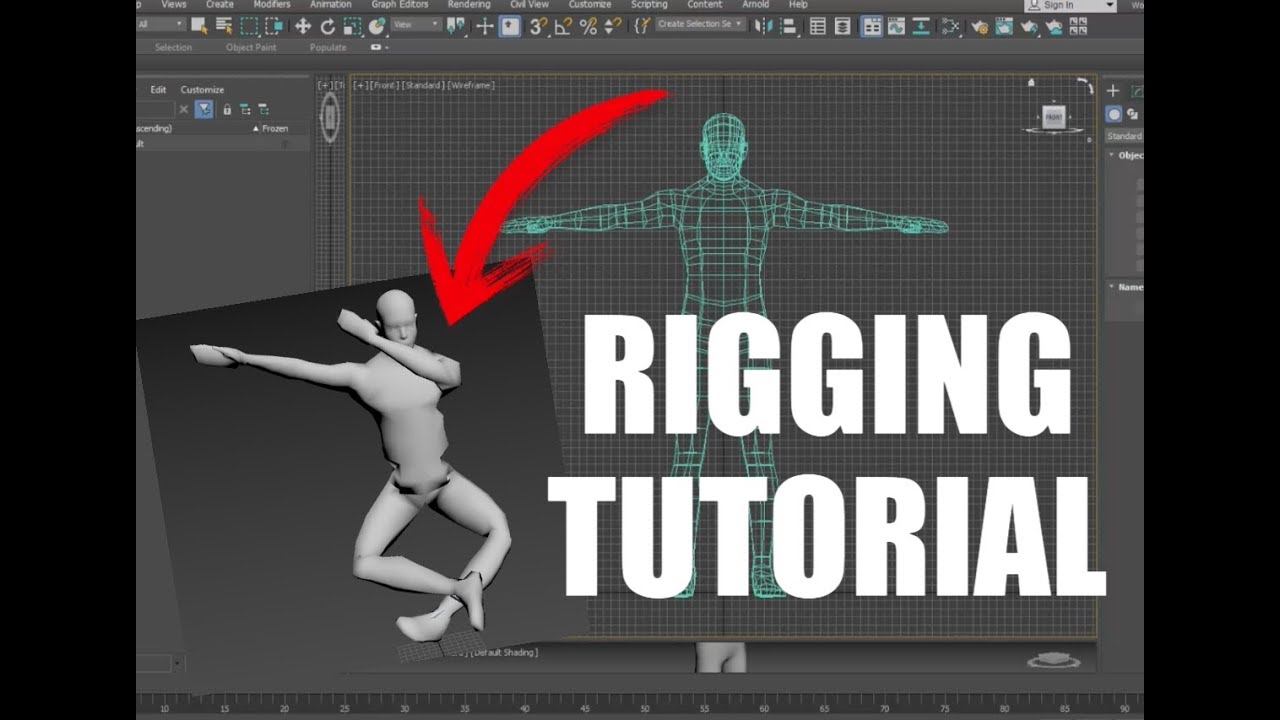This screenshot has height=720, width=1280.
Task: Open the Modifiers menu
Action: click(272, 5)
